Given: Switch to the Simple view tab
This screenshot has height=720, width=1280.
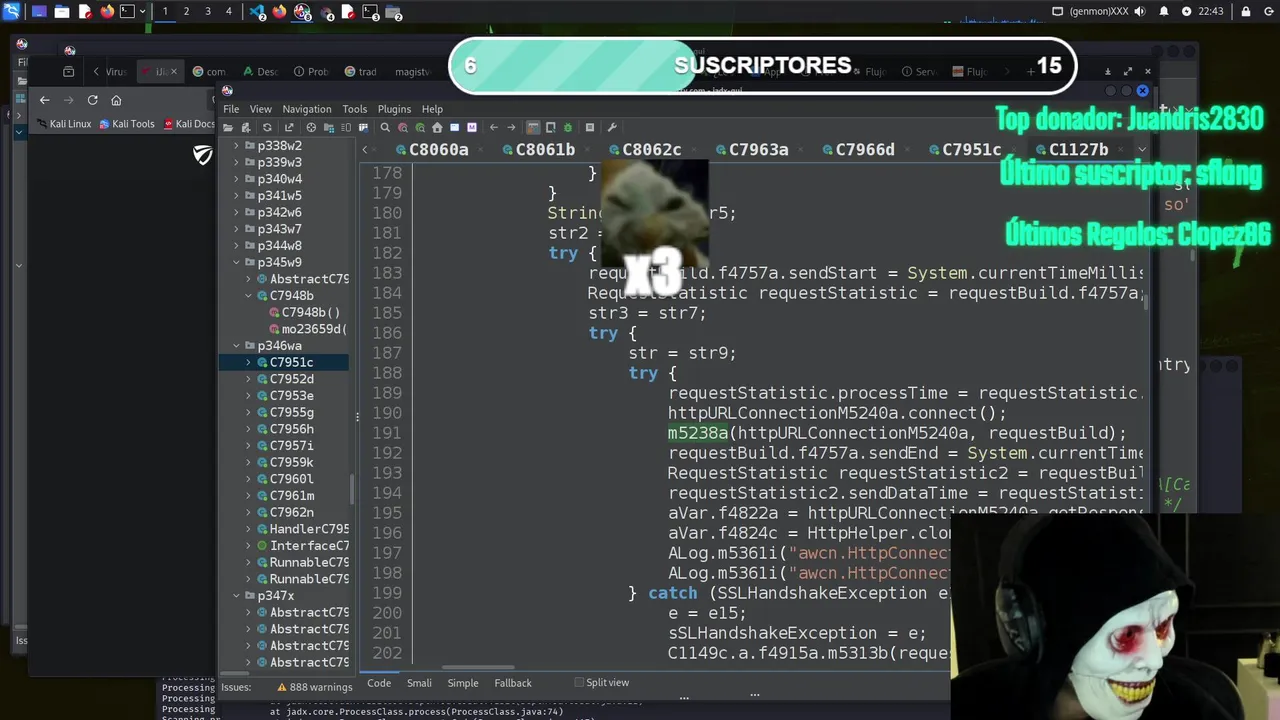Looking at the screenshot, I should (463, 683).
